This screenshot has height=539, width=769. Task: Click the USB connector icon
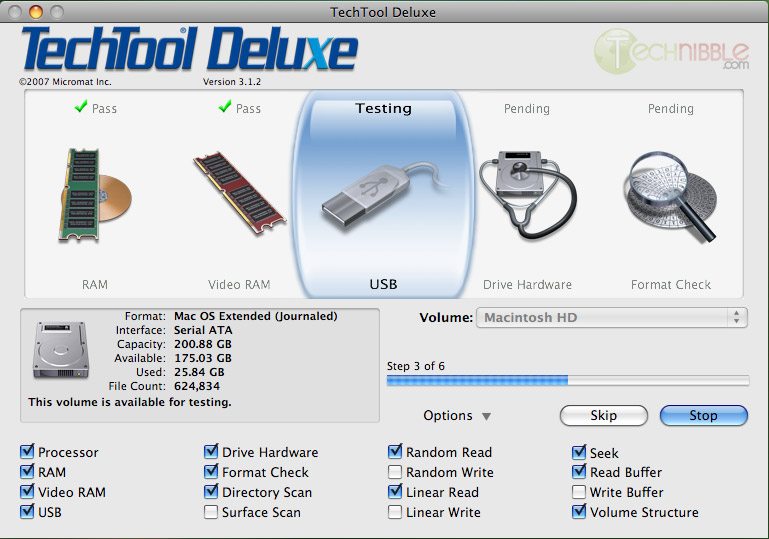point(384,195)
